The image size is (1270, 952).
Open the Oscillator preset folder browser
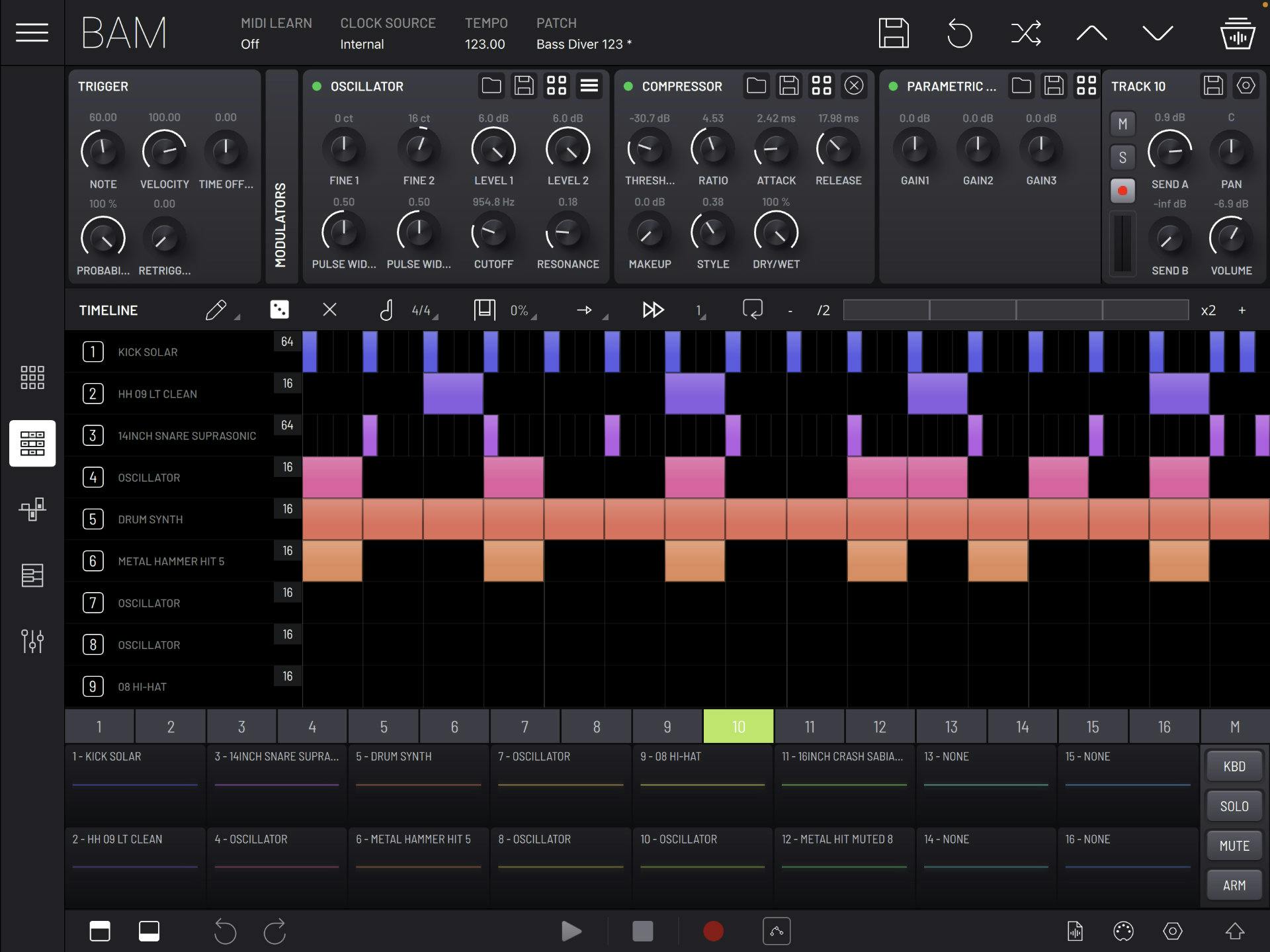coord(491,86)
